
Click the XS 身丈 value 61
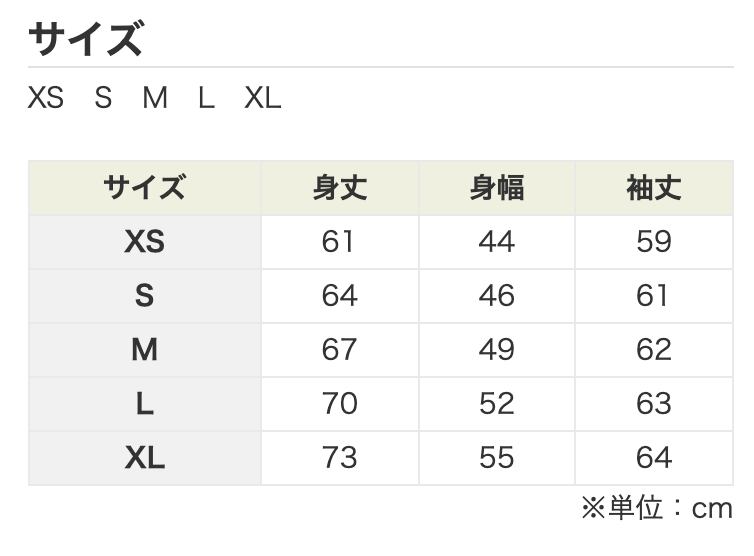339,242
